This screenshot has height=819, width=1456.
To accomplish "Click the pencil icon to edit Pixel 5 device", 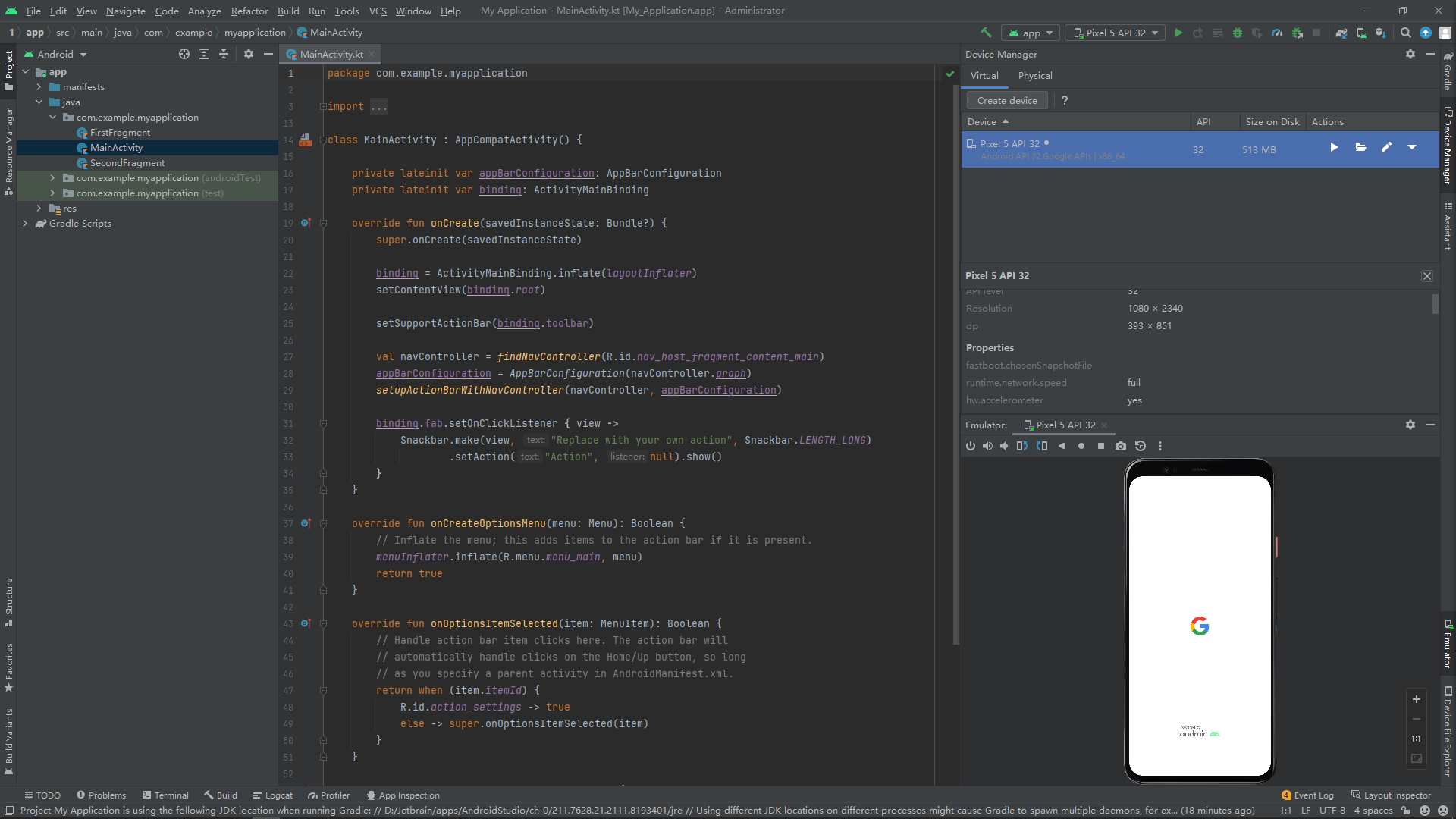I will [x=1386, y=147].
